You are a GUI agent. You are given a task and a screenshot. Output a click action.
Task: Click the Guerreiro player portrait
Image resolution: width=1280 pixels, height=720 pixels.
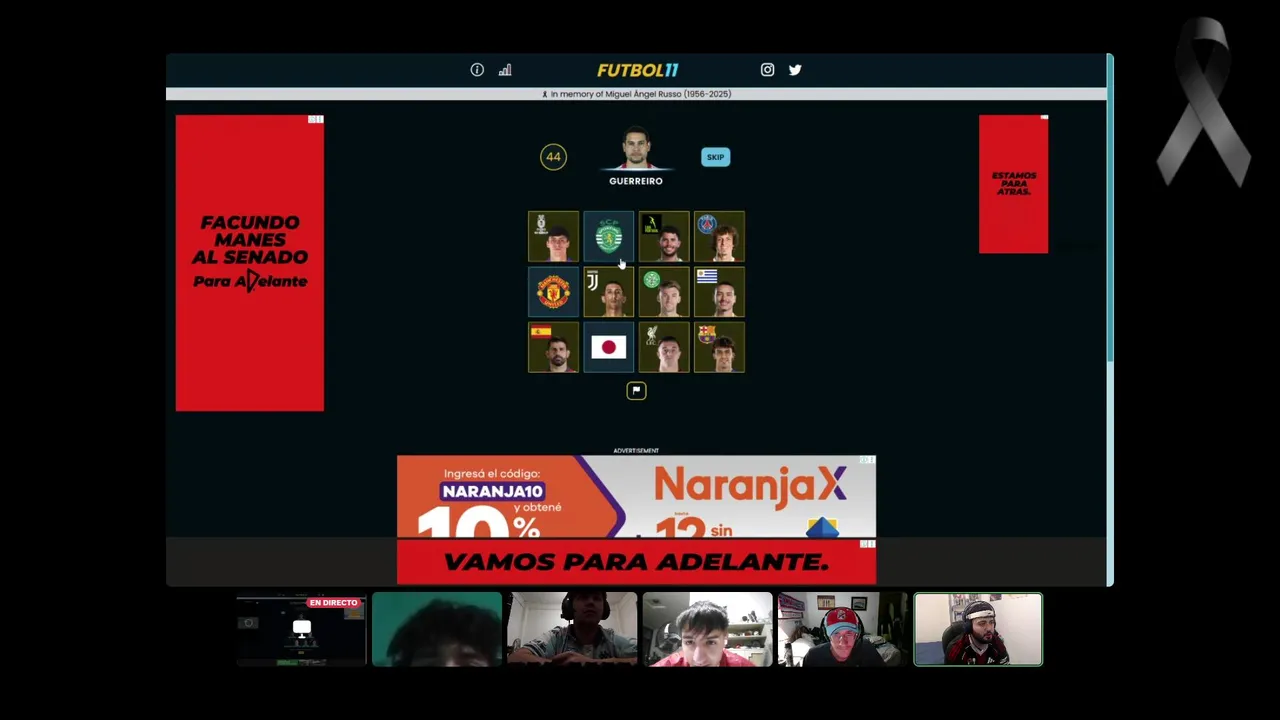[636, 149]
